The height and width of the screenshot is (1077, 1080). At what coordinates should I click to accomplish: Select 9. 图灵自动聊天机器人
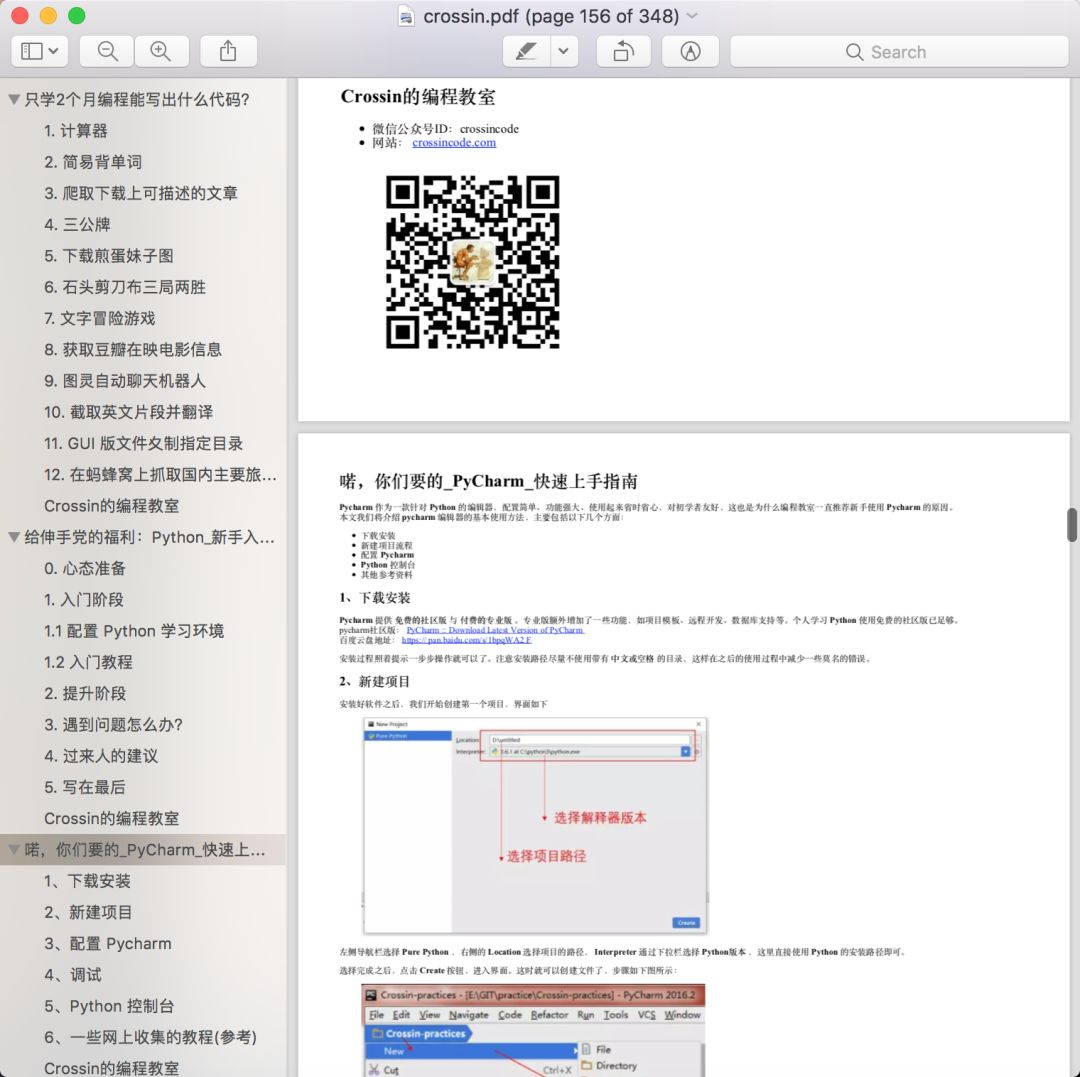coord(125,381)
